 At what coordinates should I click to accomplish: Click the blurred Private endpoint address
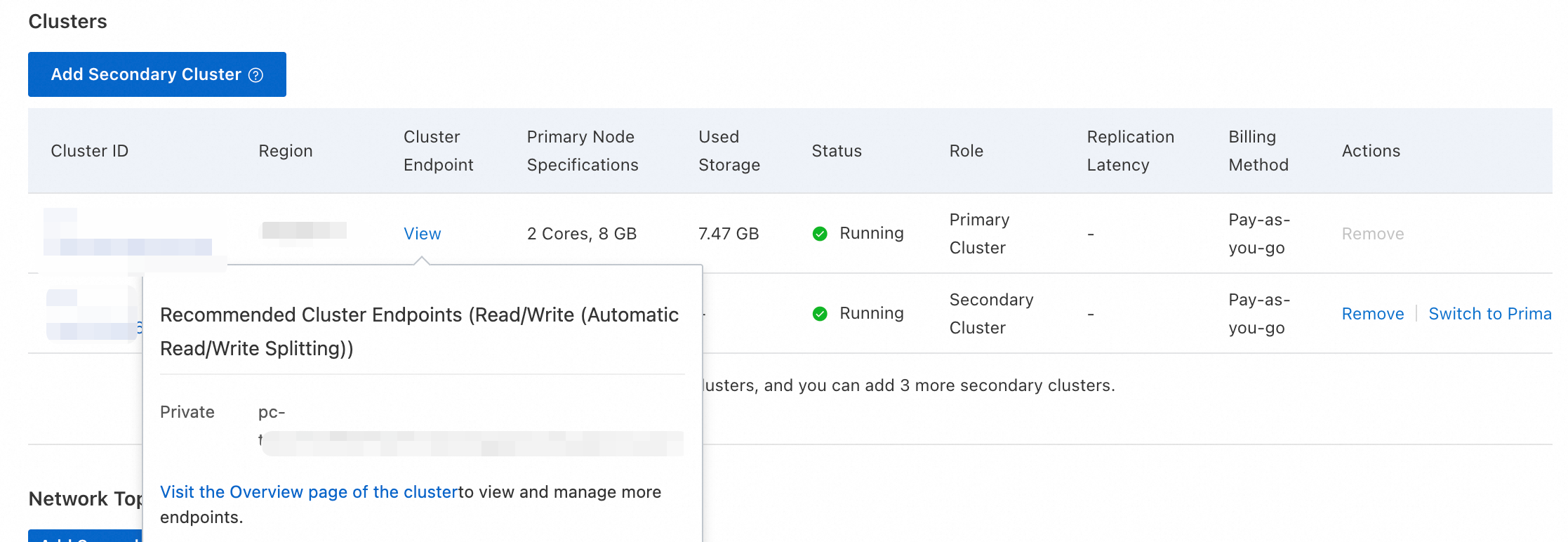point(470,443)
